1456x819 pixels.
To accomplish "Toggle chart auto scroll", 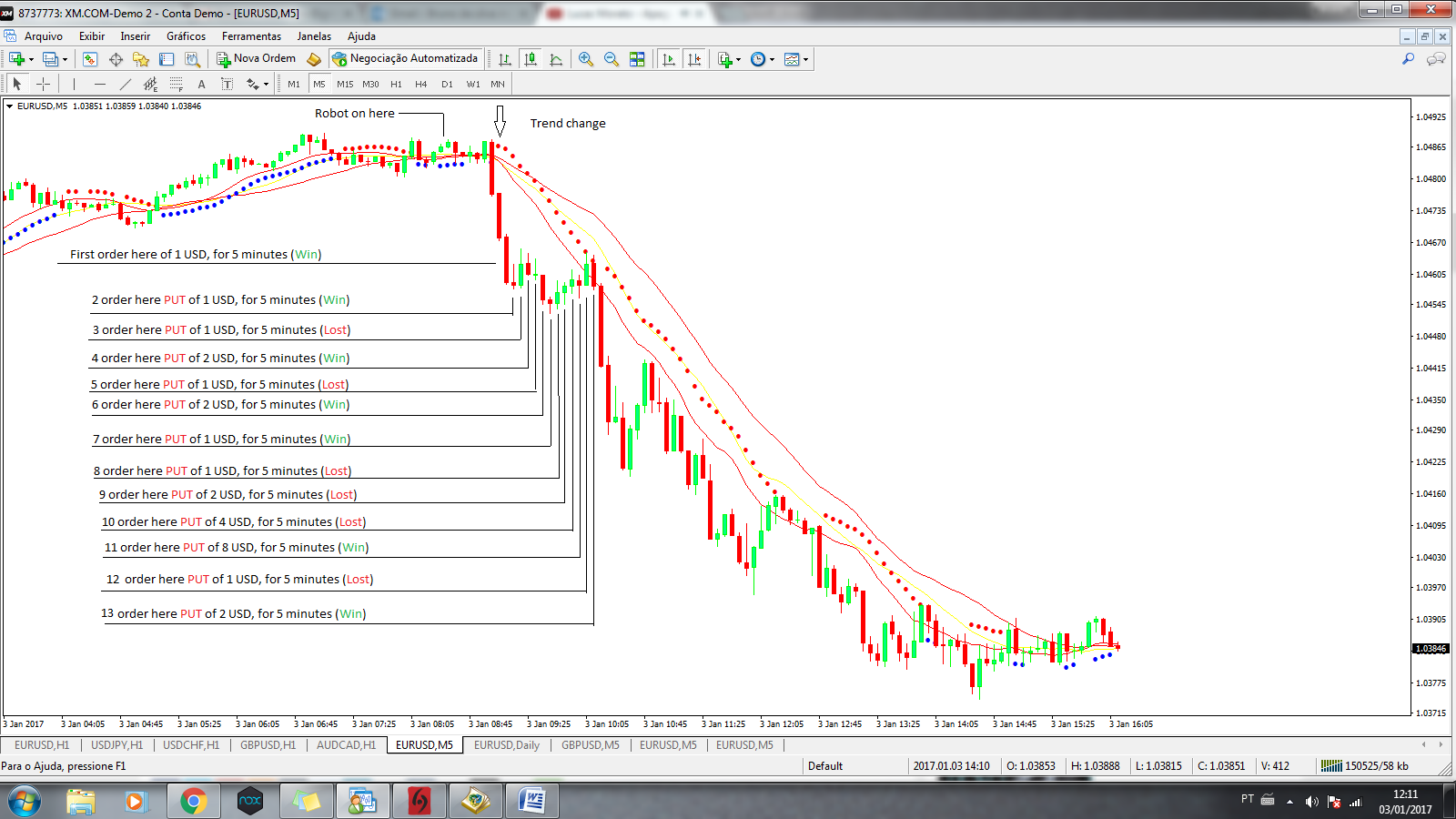I will 669,59.
